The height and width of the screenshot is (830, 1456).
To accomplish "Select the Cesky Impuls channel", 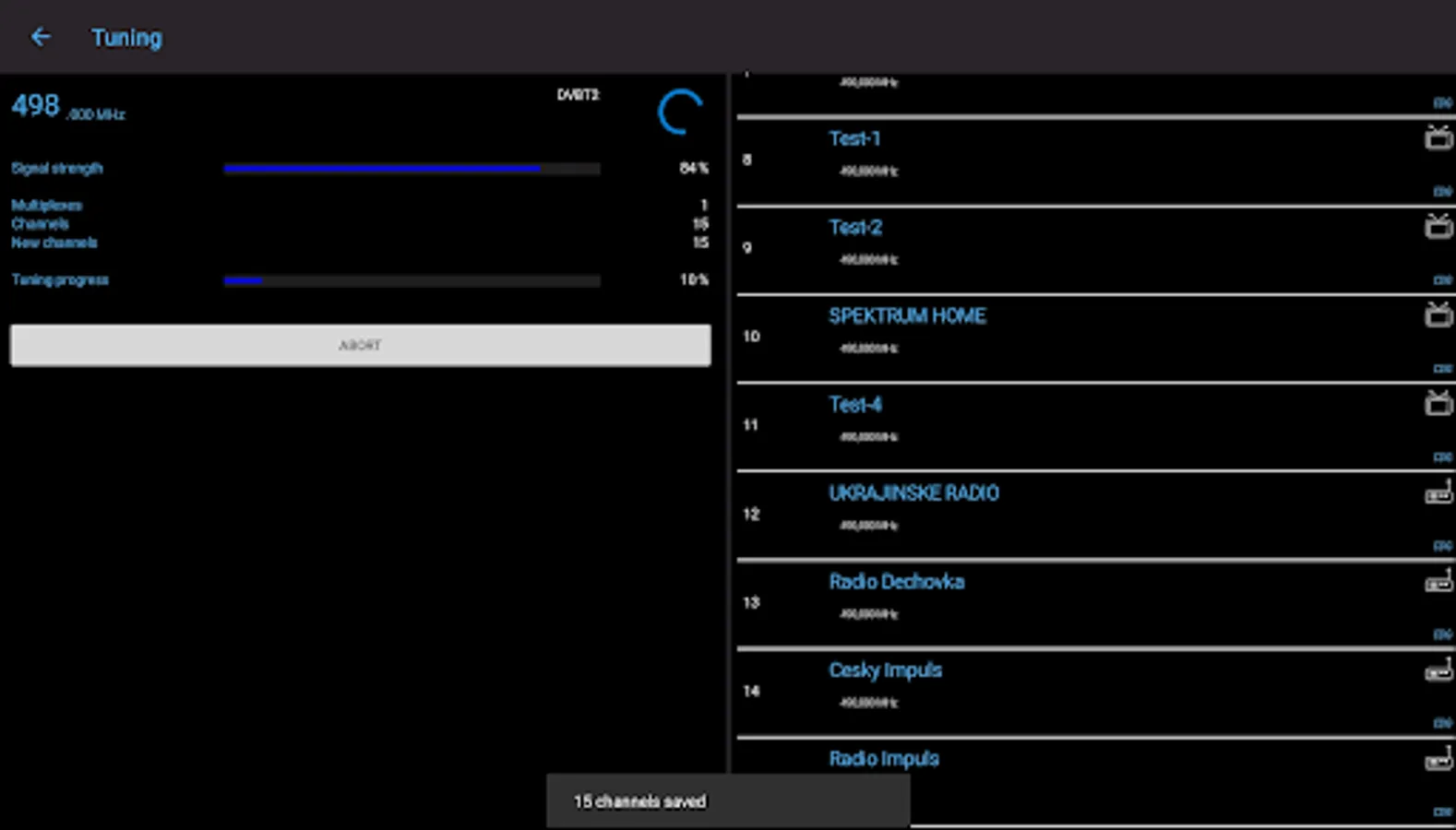I will tap(1095, 692).
